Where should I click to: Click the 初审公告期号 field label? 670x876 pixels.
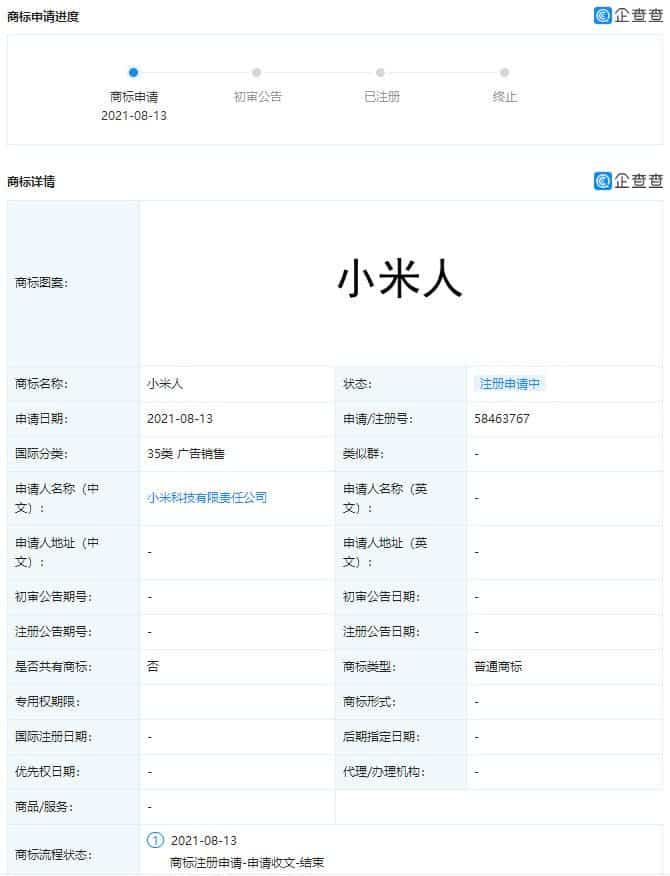[54, 597]
